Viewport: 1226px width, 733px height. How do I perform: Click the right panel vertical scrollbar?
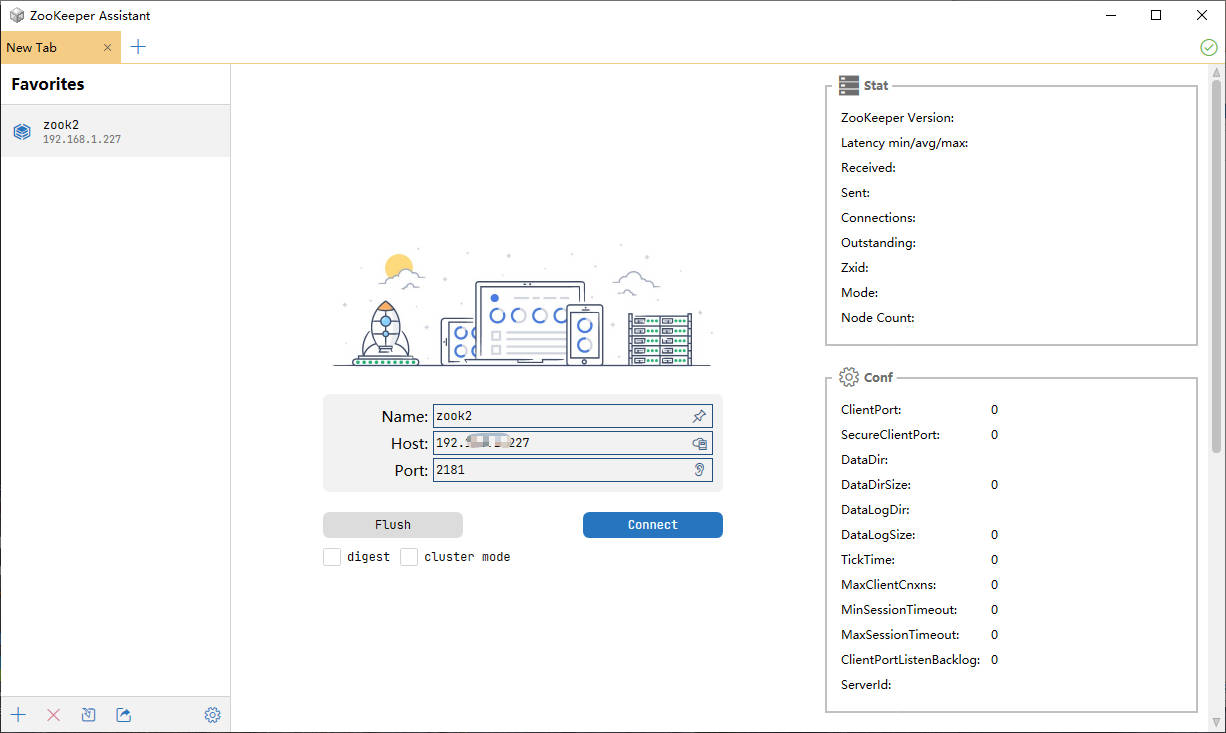pyautogui.click(x=1216, y=265)
